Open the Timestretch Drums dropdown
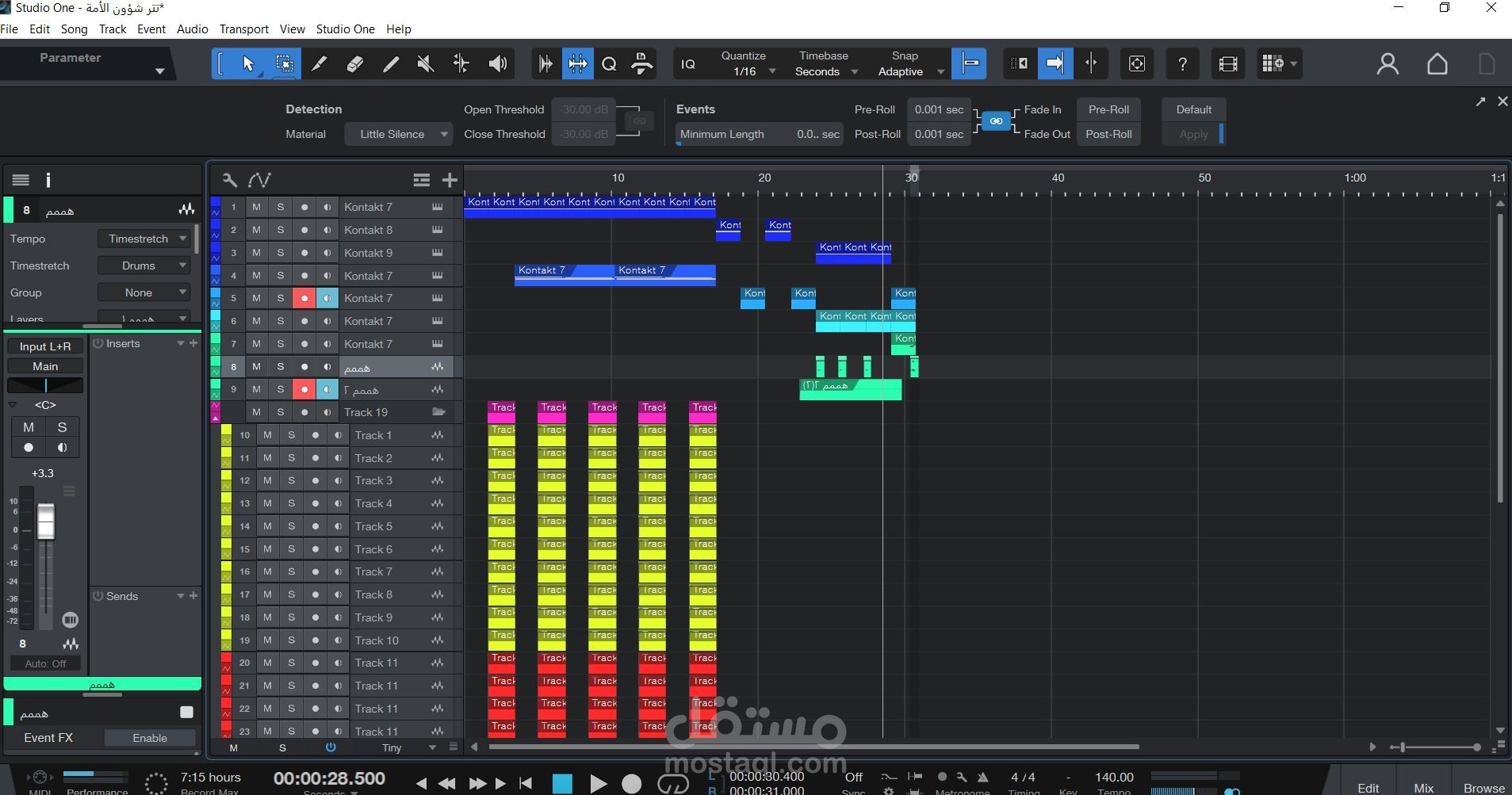The image size is (1512, 795). (144, 266)
